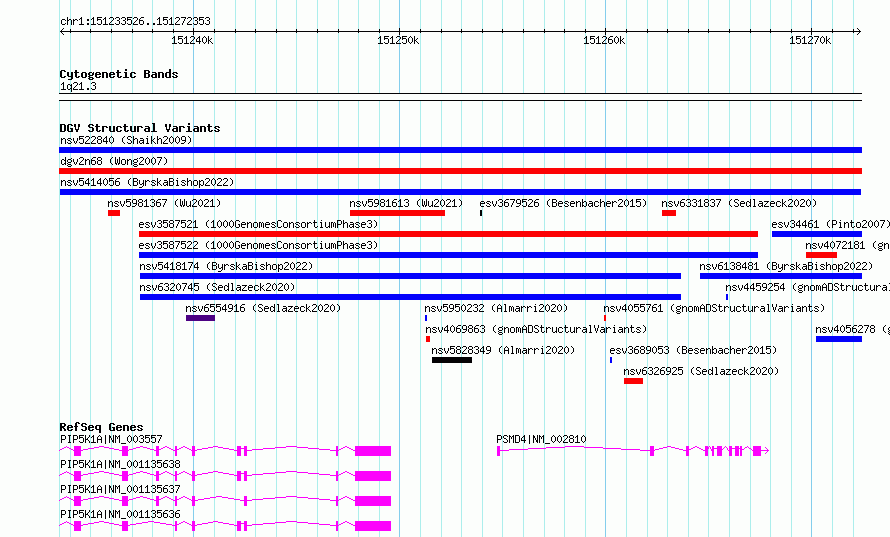Click the dgv2n68 (Wong2007) label
The image size is (890, 537).
click(x=114, y=161)
